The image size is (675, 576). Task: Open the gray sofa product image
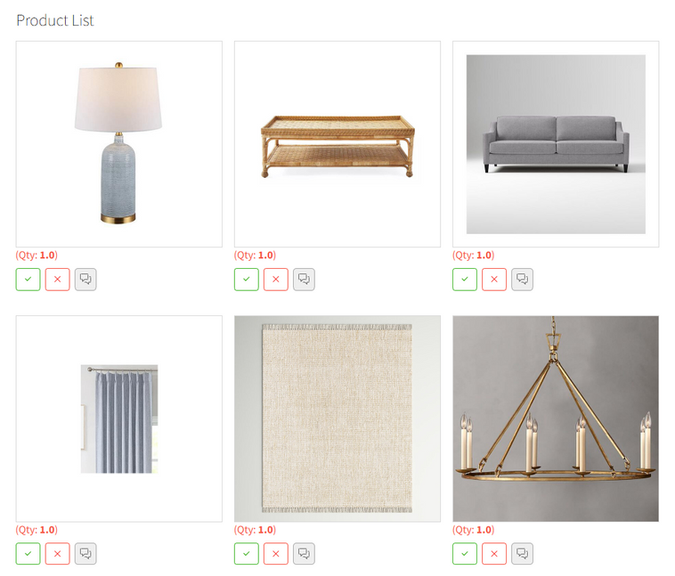pos(556,144)
